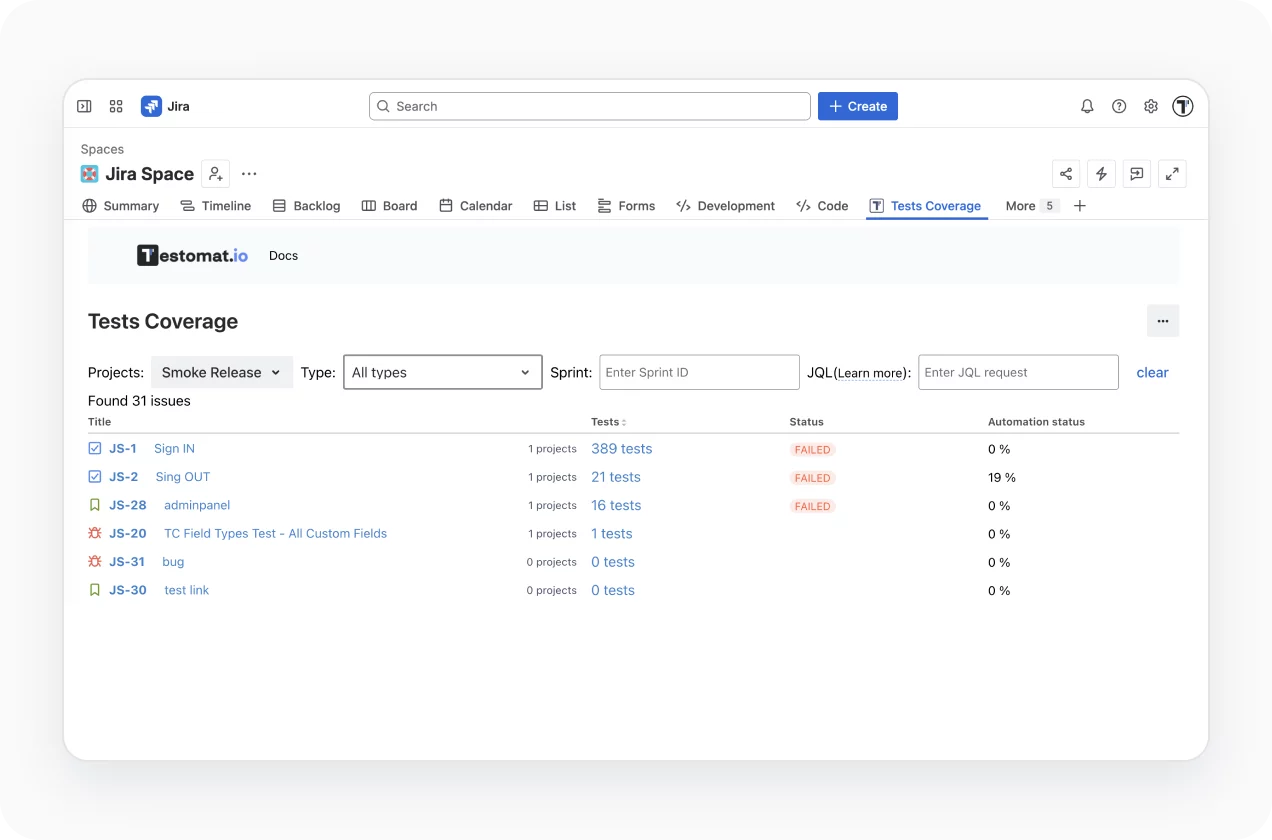Viewport: 1272px width, 840px height.
Task: Click the JQL Learn more link
Action: (871, 373)
